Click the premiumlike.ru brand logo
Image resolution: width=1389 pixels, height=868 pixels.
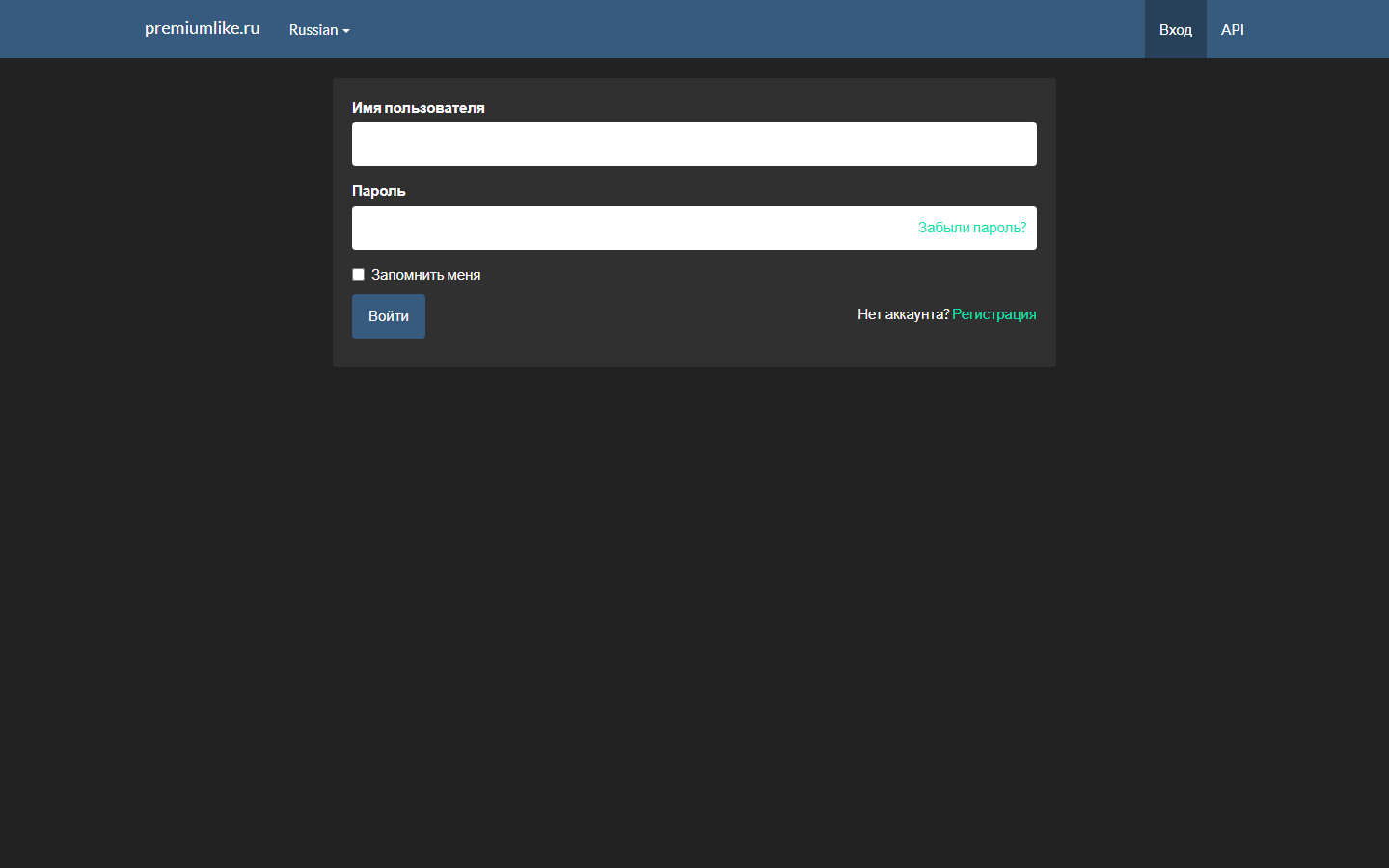pyautogui.click(x=202, y=28)
